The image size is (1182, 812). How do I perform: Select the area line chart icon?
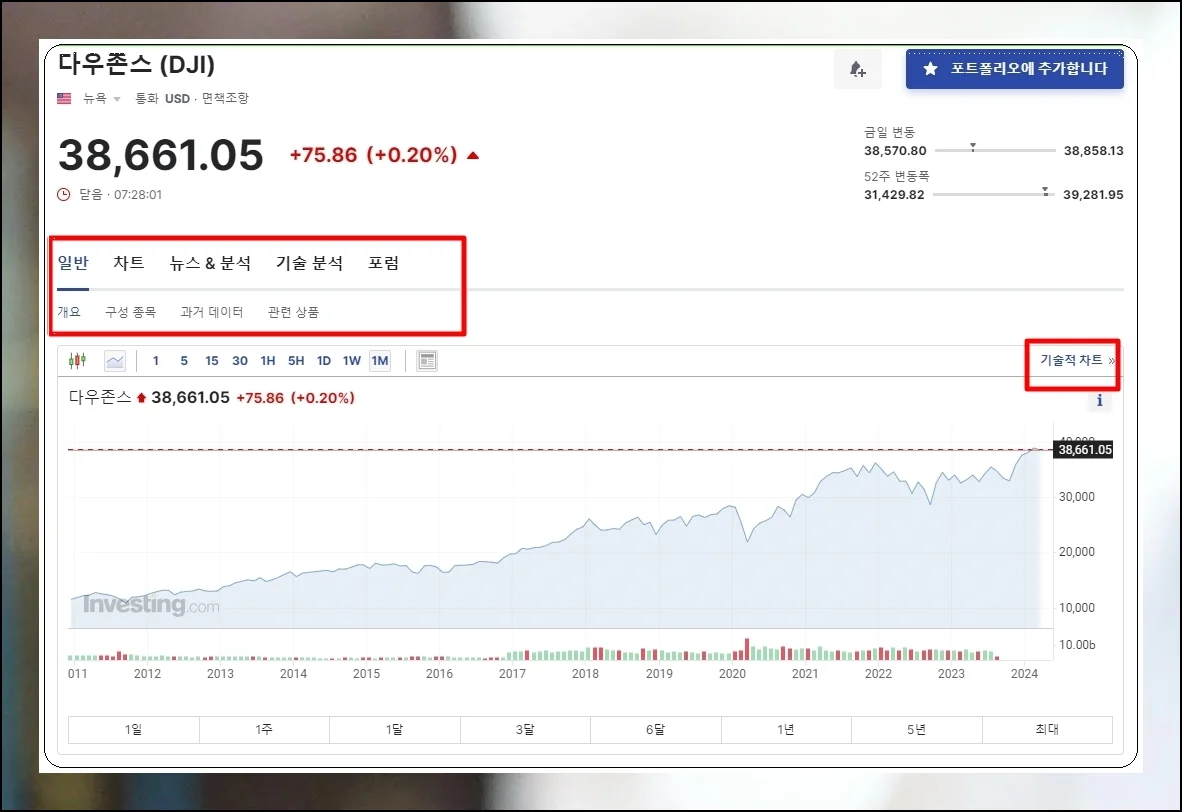[x=115, y=361]
